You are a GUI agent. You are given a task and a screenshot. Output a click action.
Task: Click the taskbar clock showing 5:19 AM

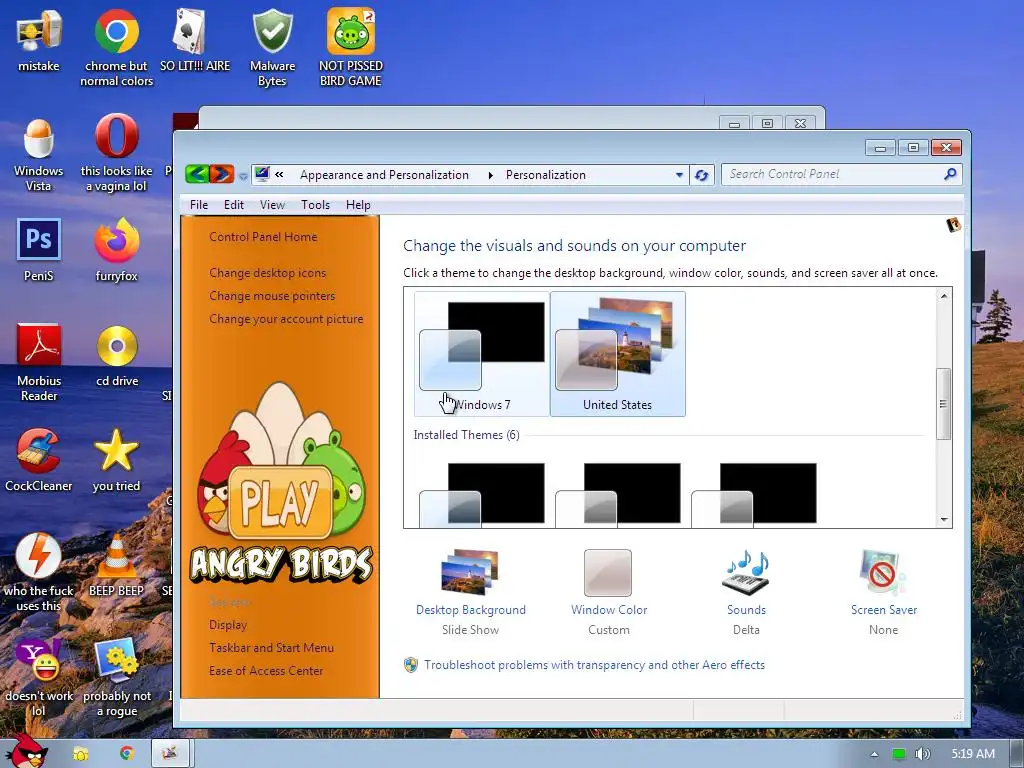(x=973, y=754)
